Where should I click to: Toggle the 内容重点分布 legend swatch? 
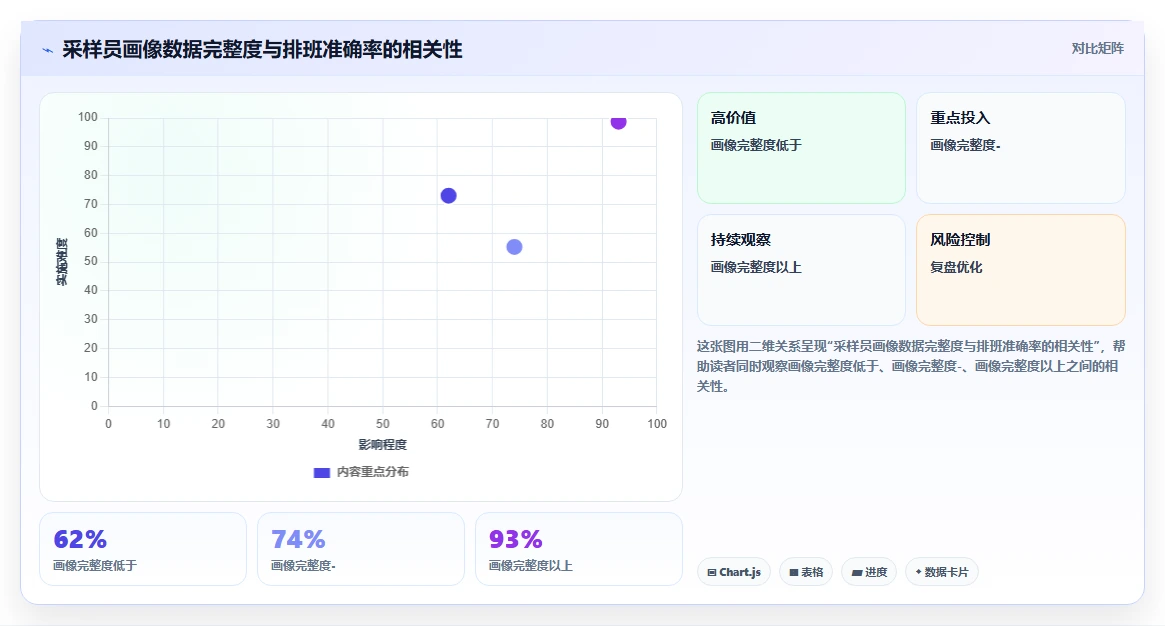(x=322, y=472)
